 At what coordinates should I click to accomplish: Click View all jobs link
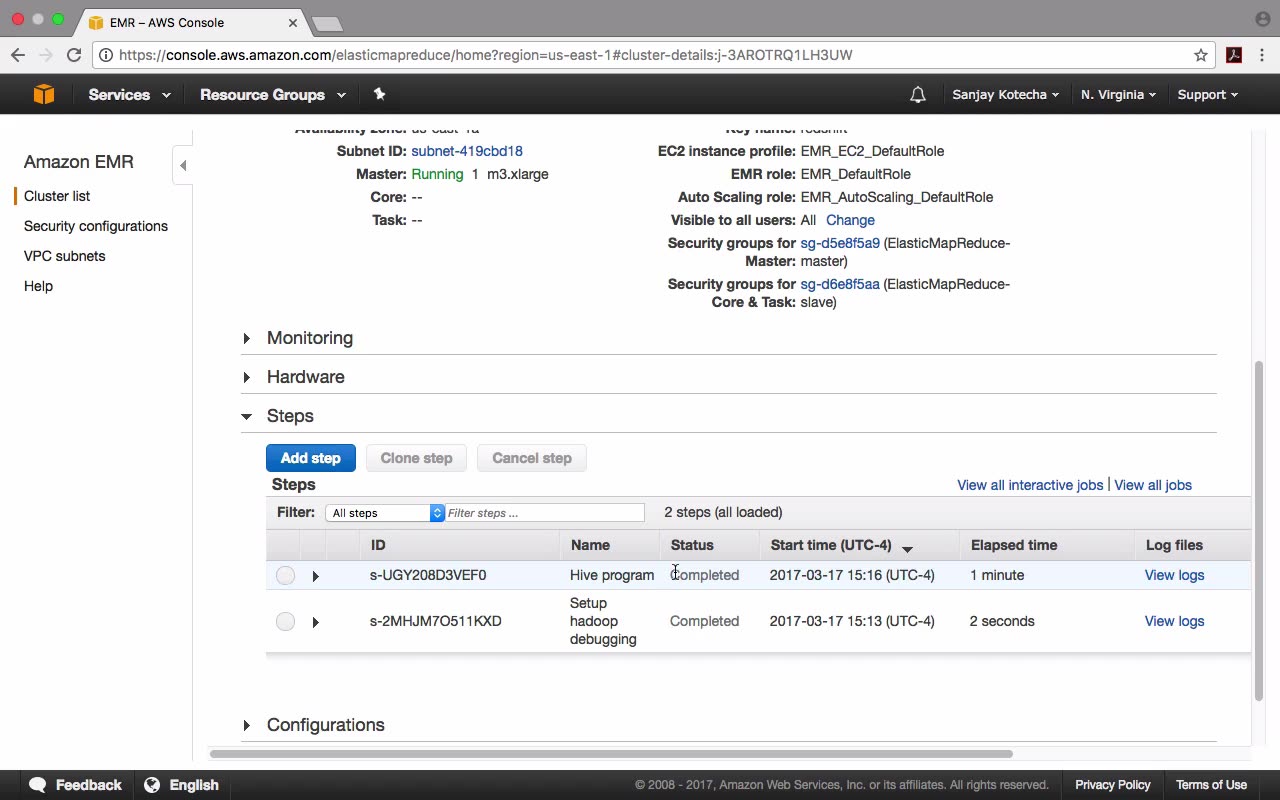coord(1153,485)
